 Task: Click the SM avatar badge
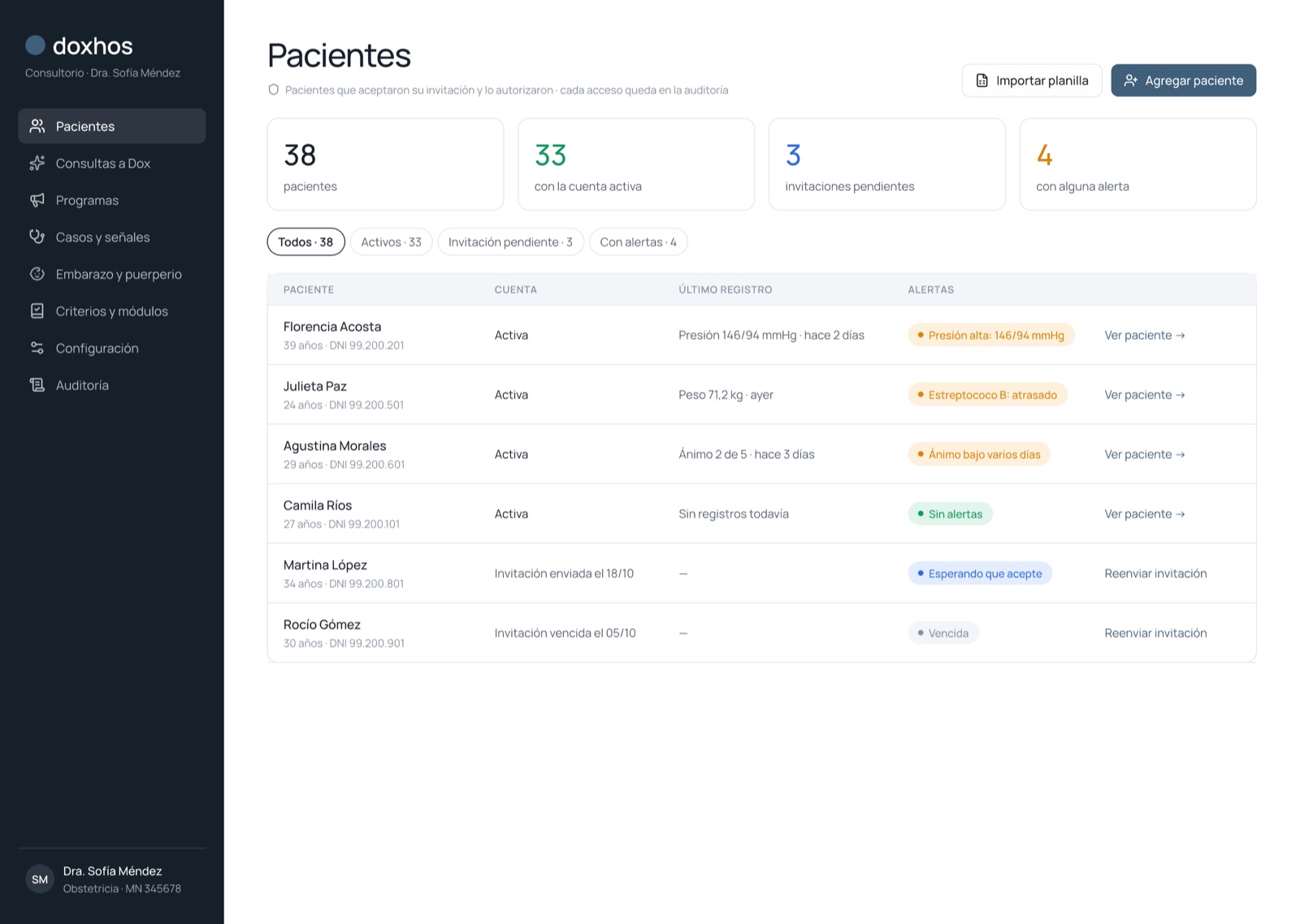40,879
